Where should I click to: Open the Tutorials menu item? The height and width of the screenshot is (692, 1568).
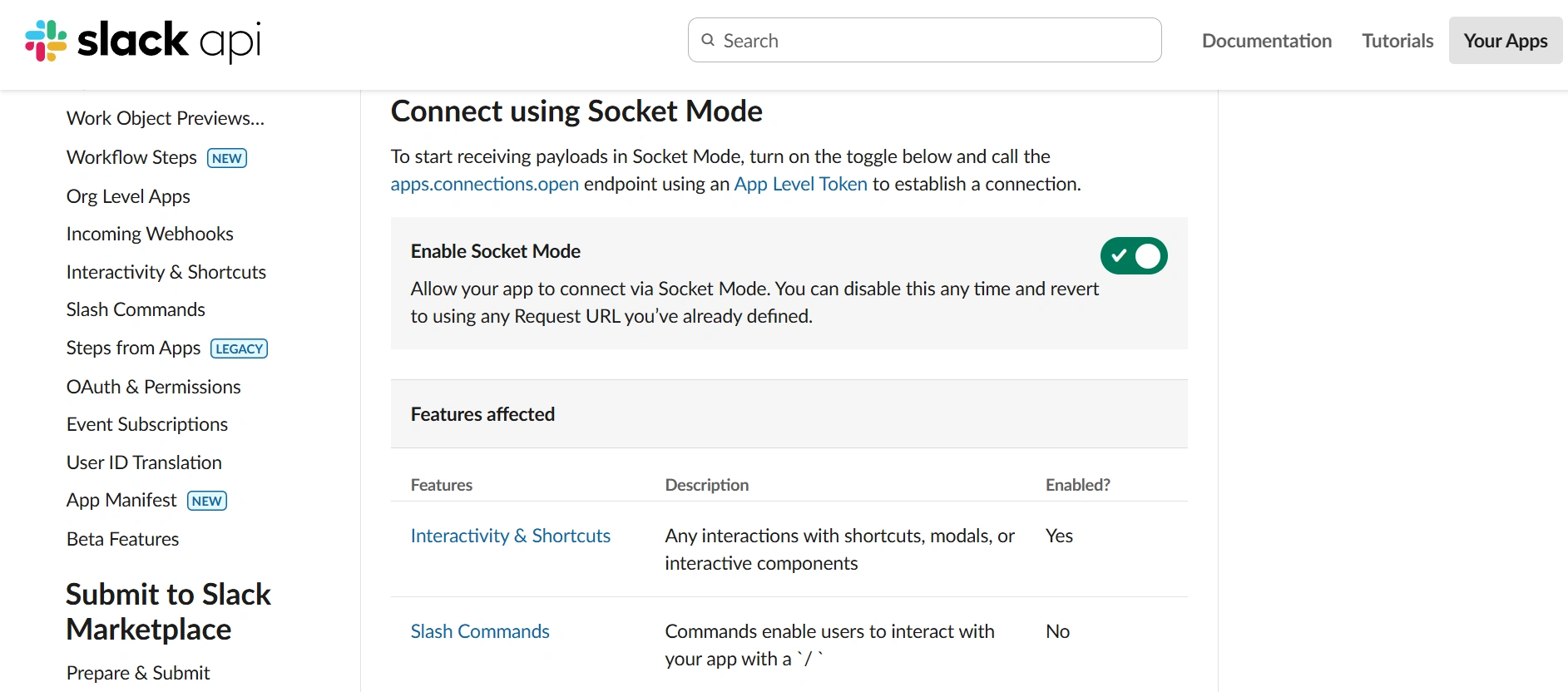(1397, 41)
